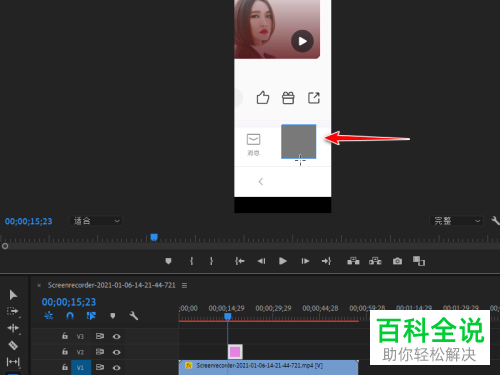Image resolution: width=500 pixels, height=375 pixels.
Task: Target the V3 track label
Action: click(80, 337)
